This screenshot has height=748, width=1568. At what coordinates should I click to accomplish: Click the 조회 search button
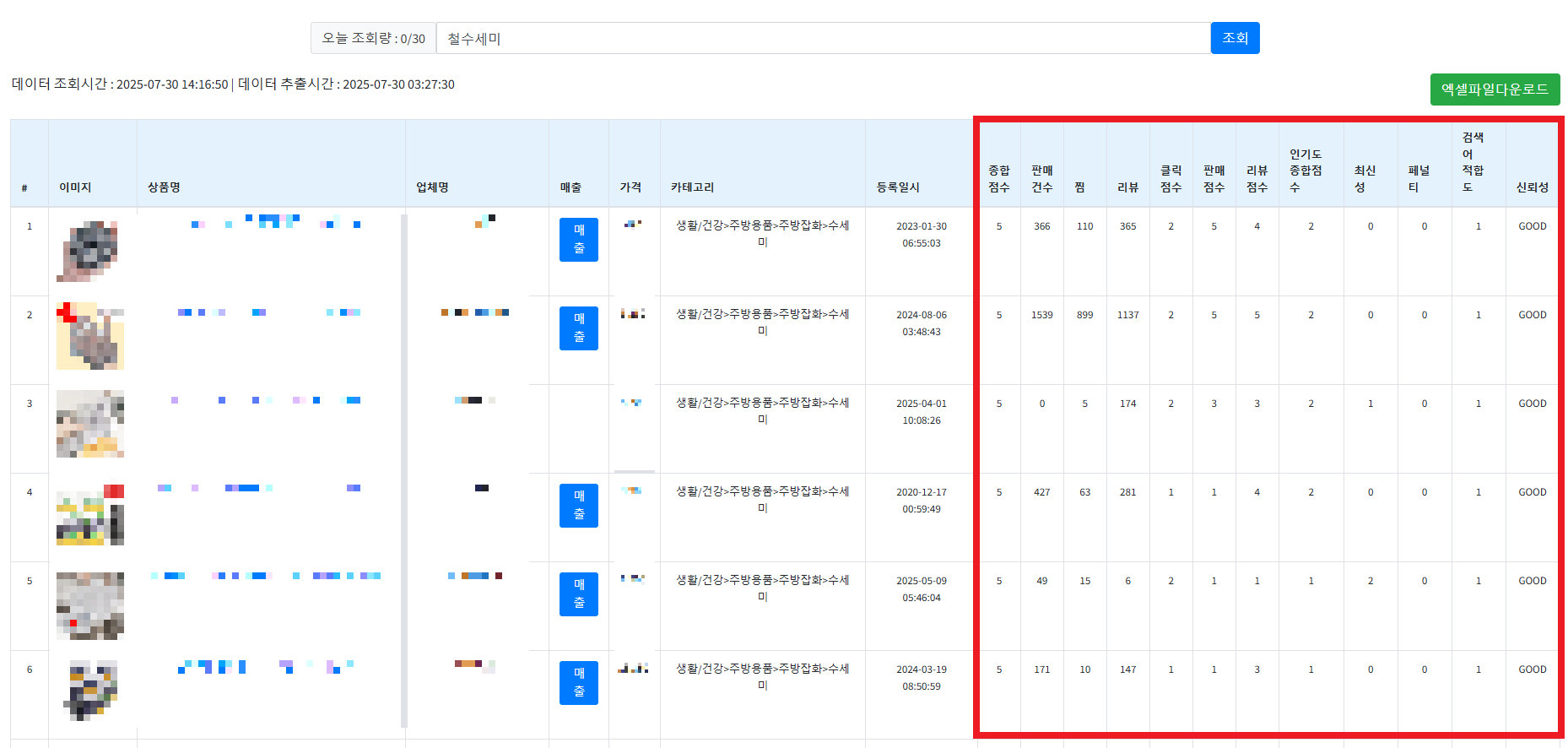click(x=1235, y=38)
